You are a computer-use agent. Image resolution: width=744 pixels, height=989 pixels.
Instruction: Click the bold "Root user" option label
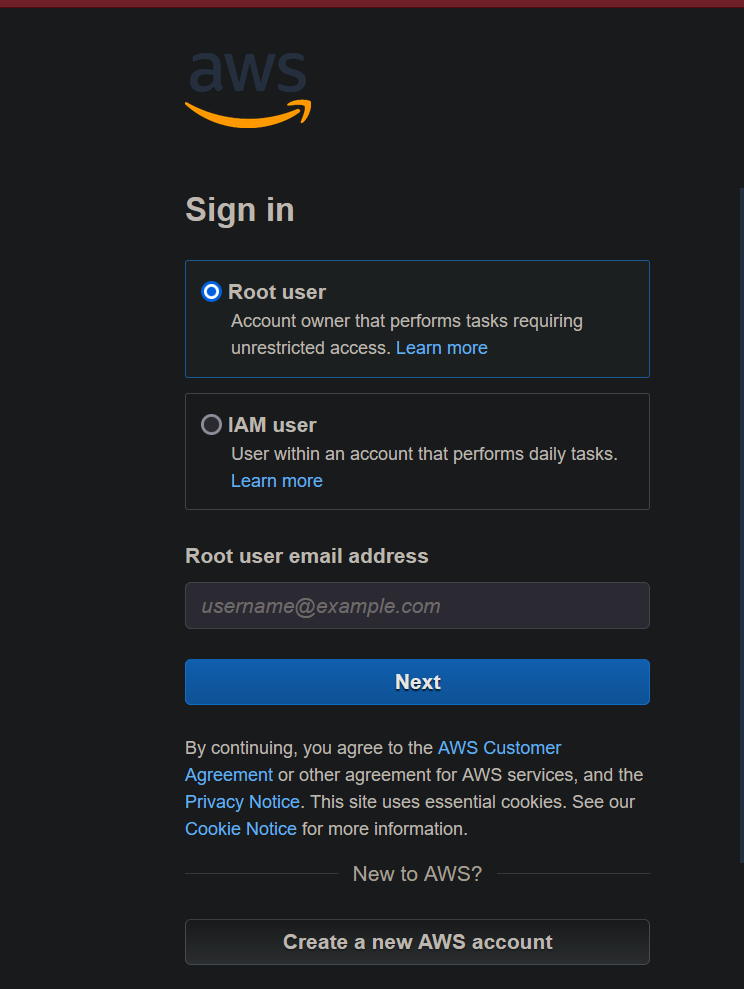point(277,292)
